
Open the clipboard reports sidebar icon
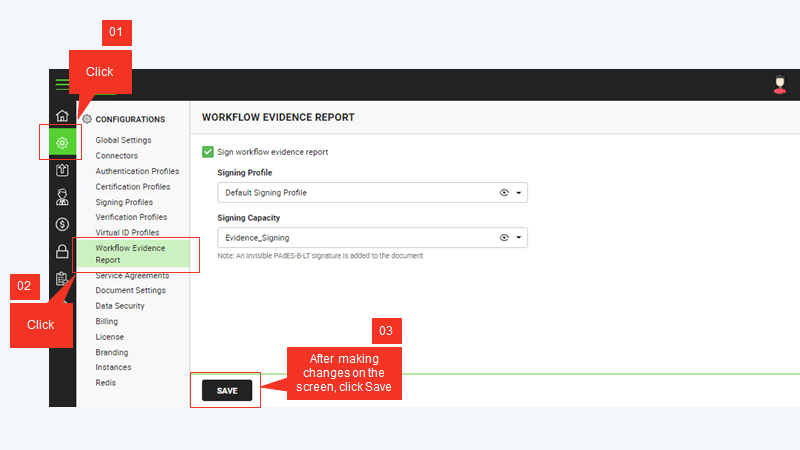[62, 278]
